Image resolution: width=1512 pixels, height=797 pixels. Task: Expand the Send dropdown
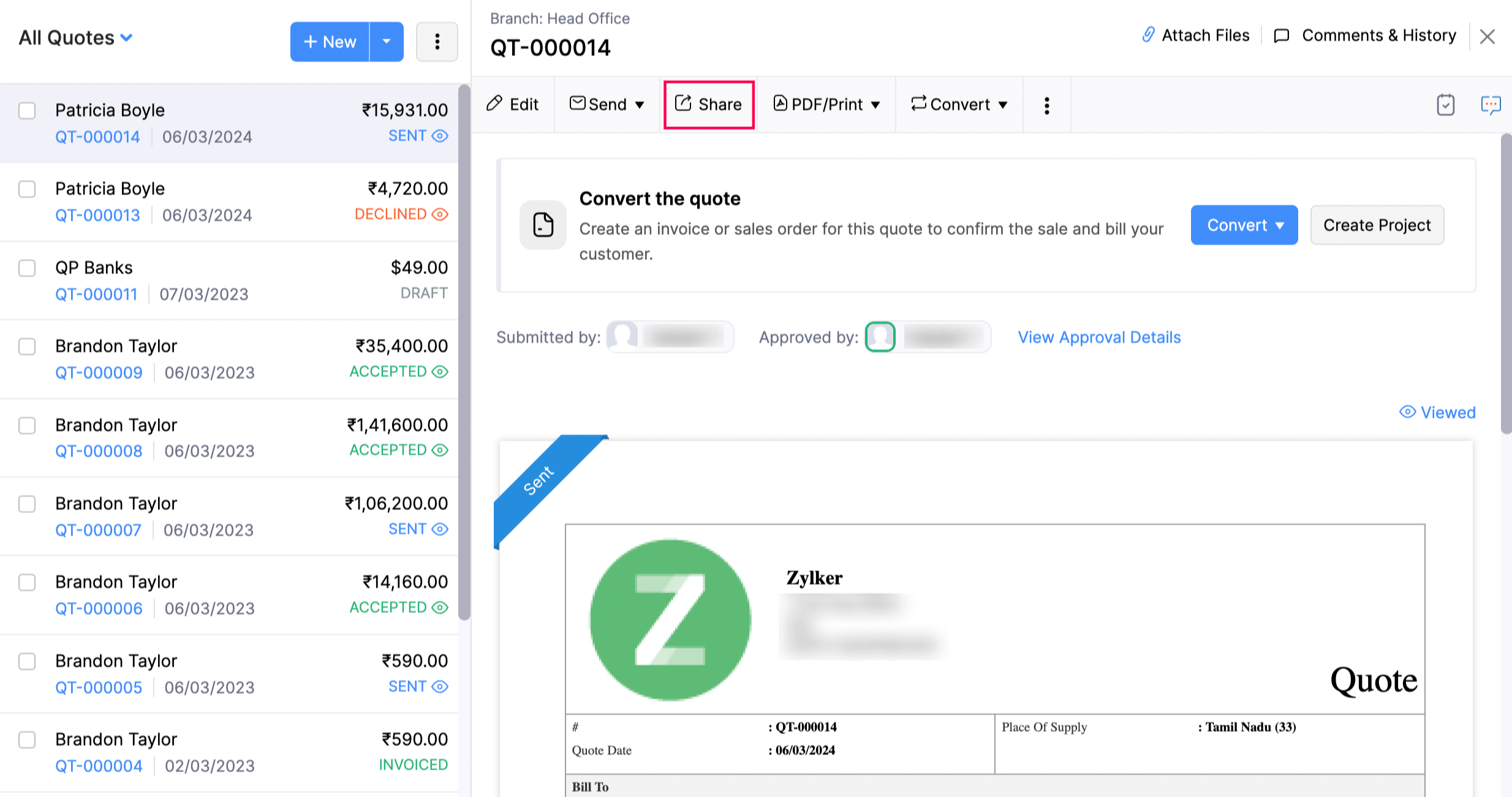[607, 104]
